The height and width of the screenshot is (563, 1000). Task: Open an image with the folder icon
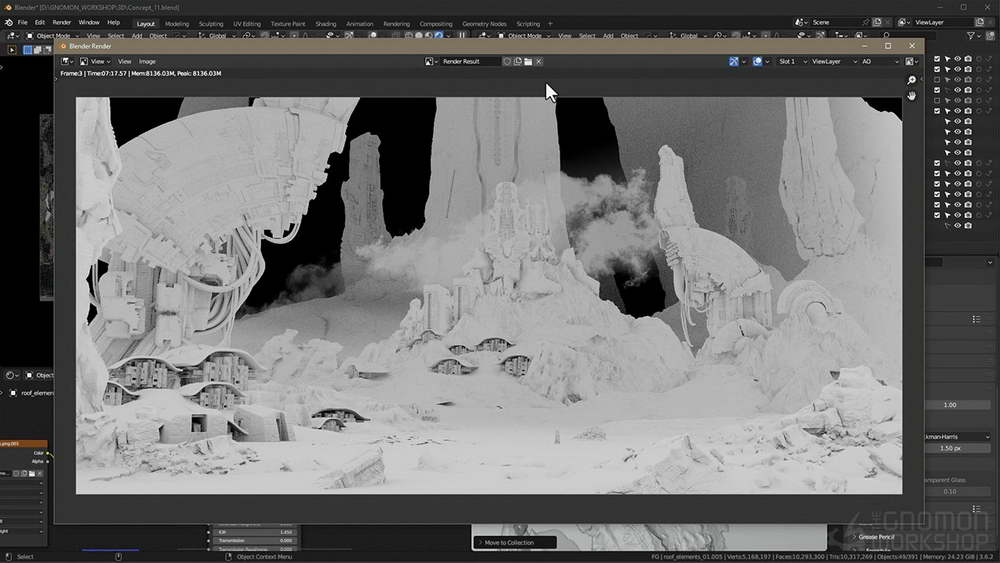528,61
